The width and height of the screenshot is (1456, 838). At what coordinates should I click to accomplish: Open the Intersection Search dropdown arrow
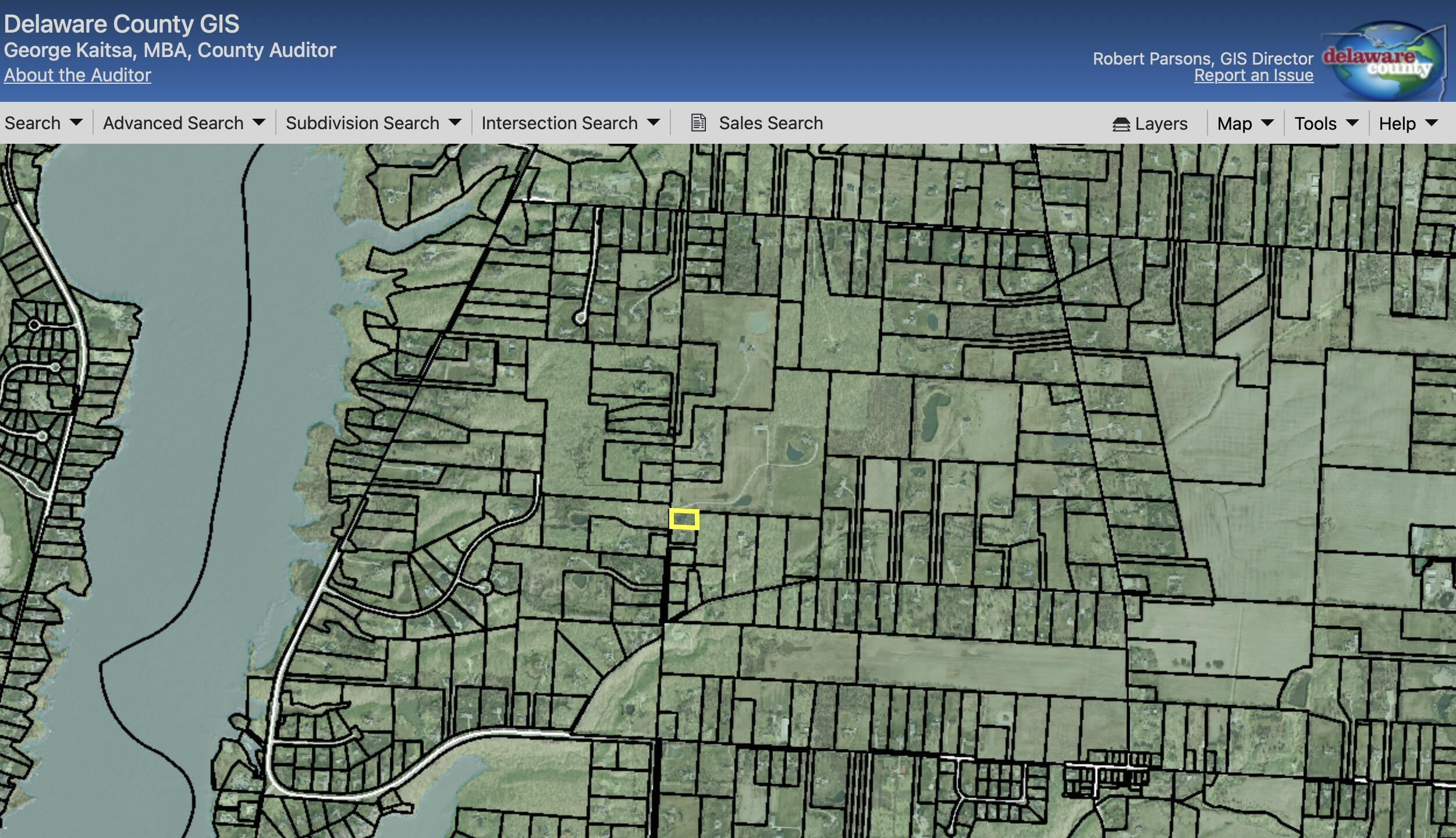click(654, 123)
